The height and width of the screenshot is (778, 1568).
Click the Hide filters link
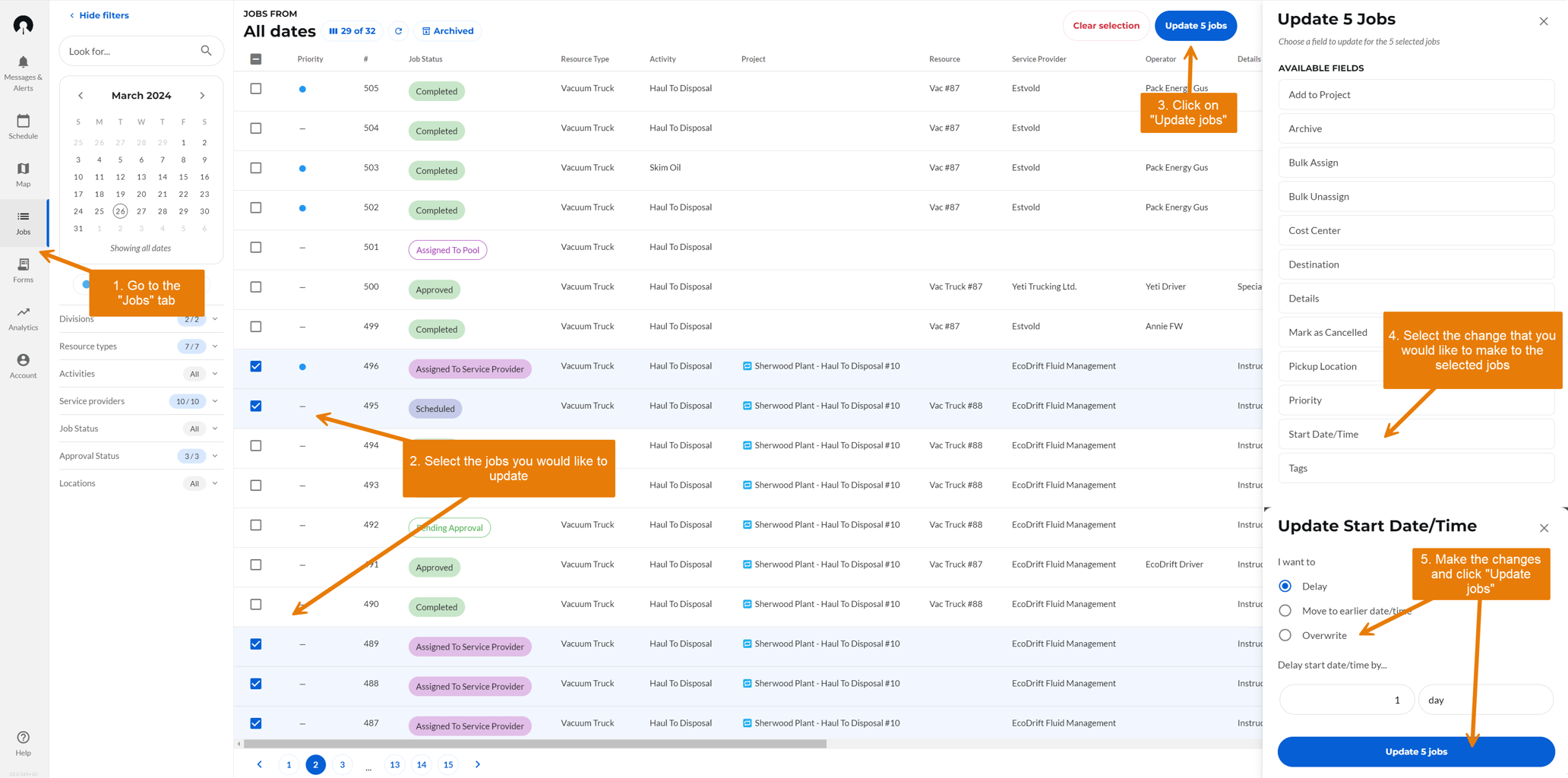coord(99,15)
